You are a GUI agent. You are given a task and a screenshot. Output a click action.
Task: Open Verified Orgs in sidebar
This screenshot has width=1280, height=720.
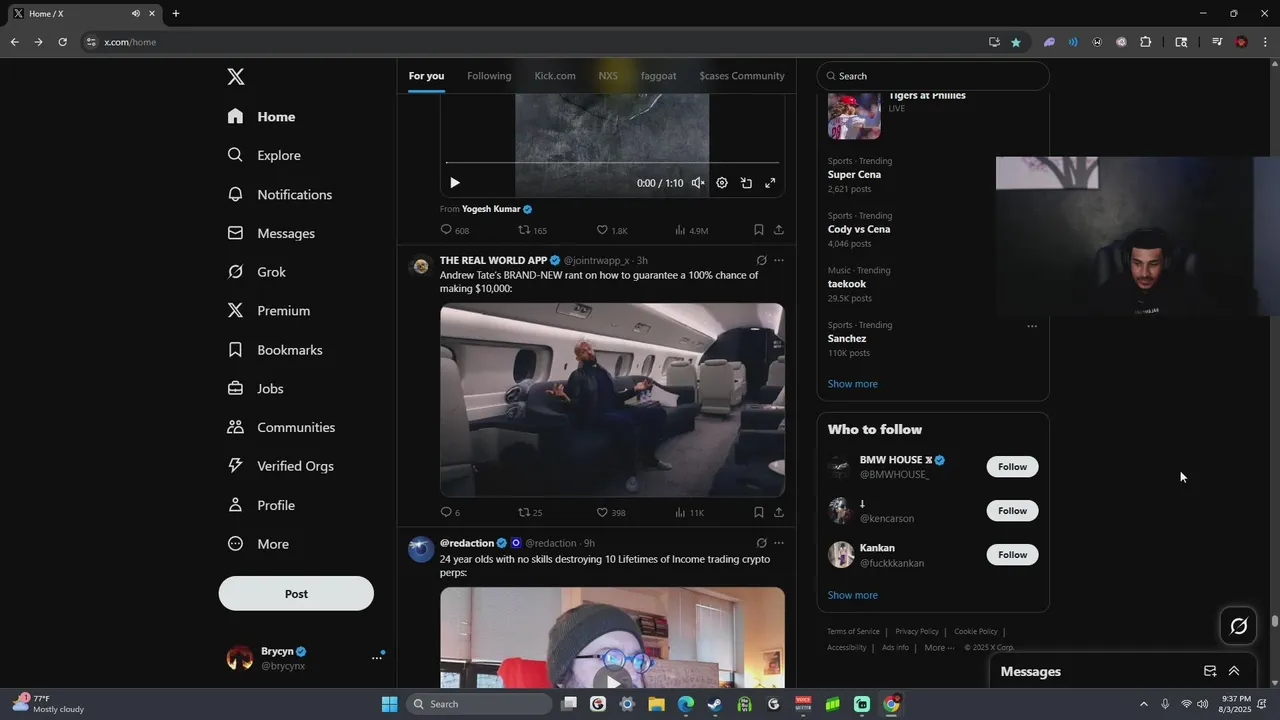point(280,466)
